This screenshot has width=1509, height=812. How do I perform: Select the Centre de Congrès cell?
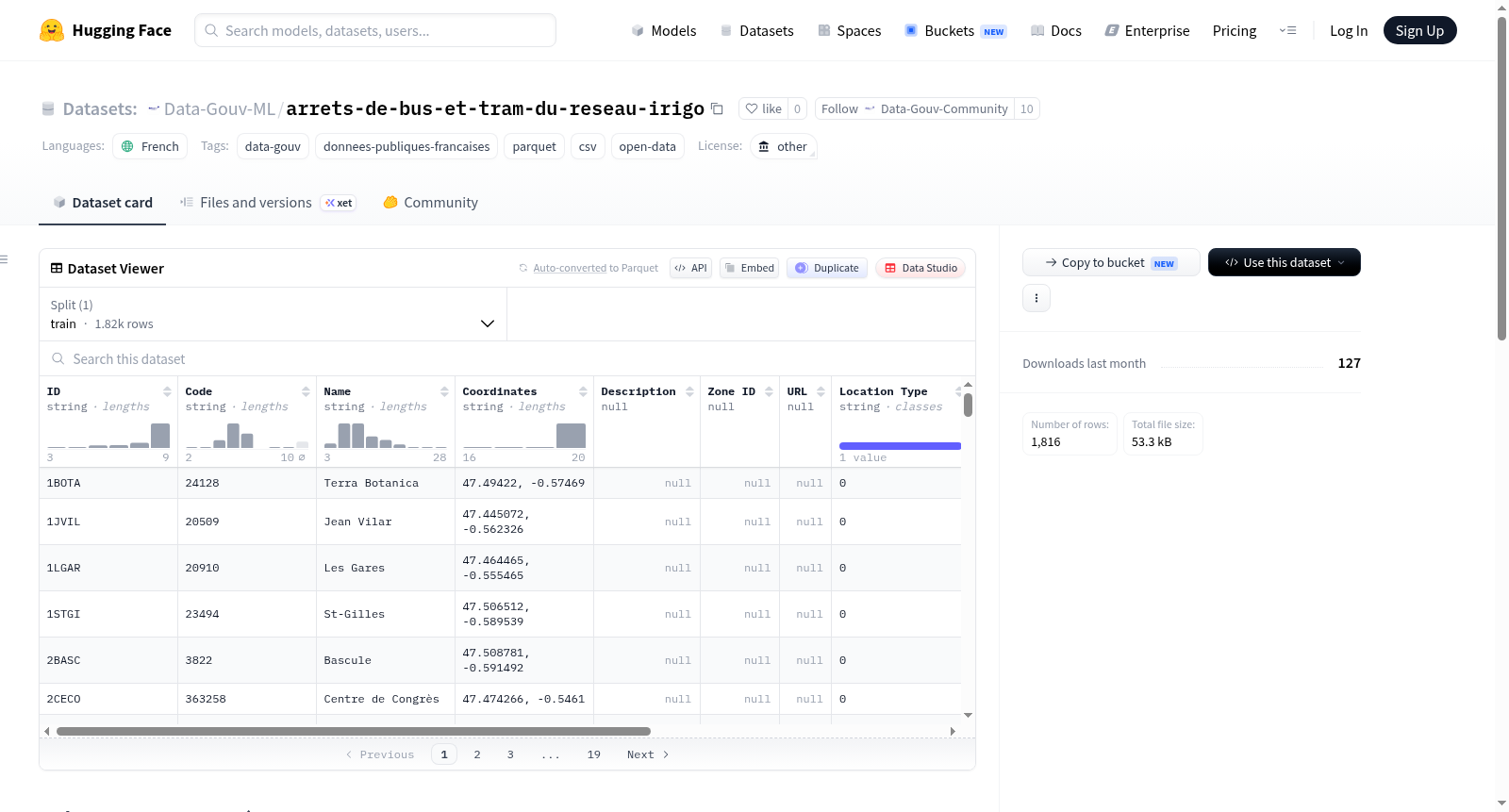click(386, 699)
